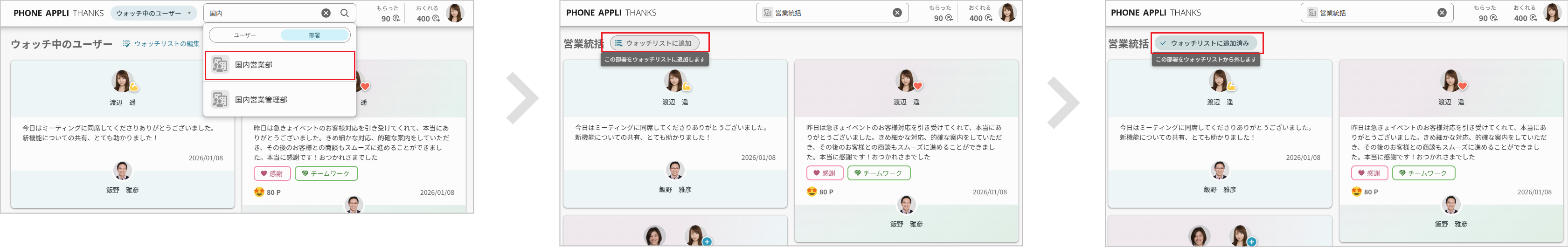The width and height of the screenshot is (1568, 247).
Task: Click the 感謝 heart tag in middle panel
Action: tap(824, 173)
